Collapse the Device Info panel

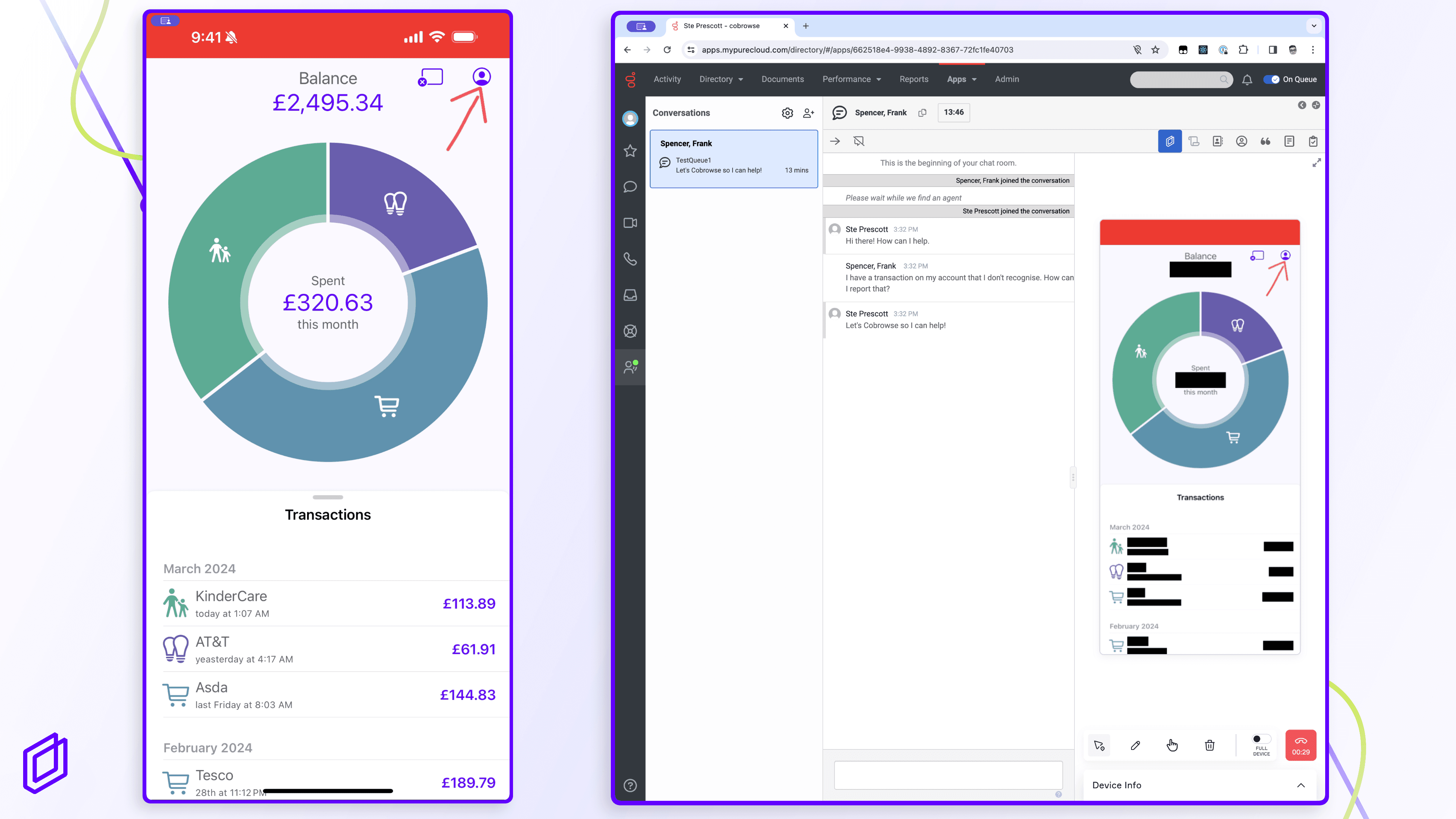1301,785
